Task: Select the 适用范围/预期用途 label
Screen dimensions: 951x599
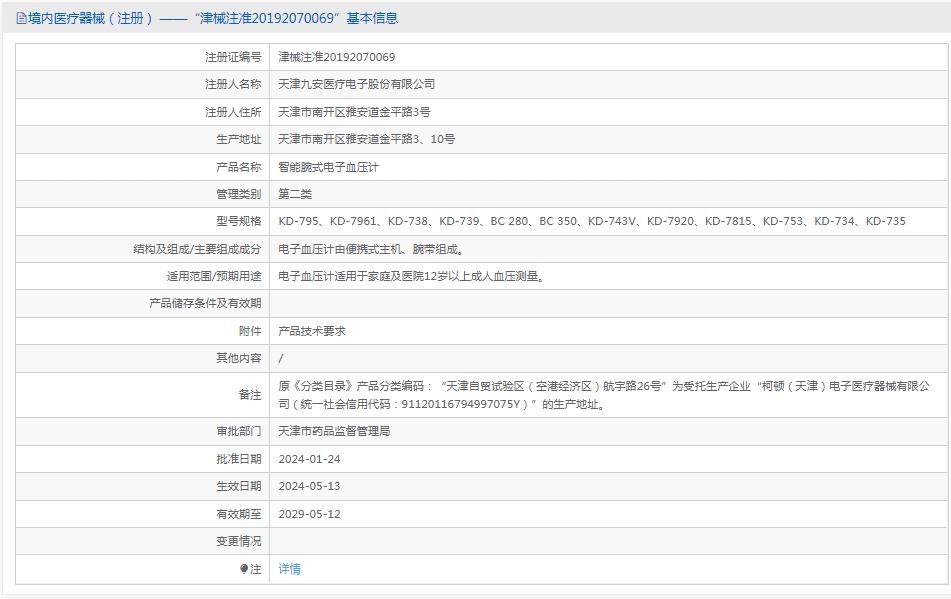Action: coord(214,276)
